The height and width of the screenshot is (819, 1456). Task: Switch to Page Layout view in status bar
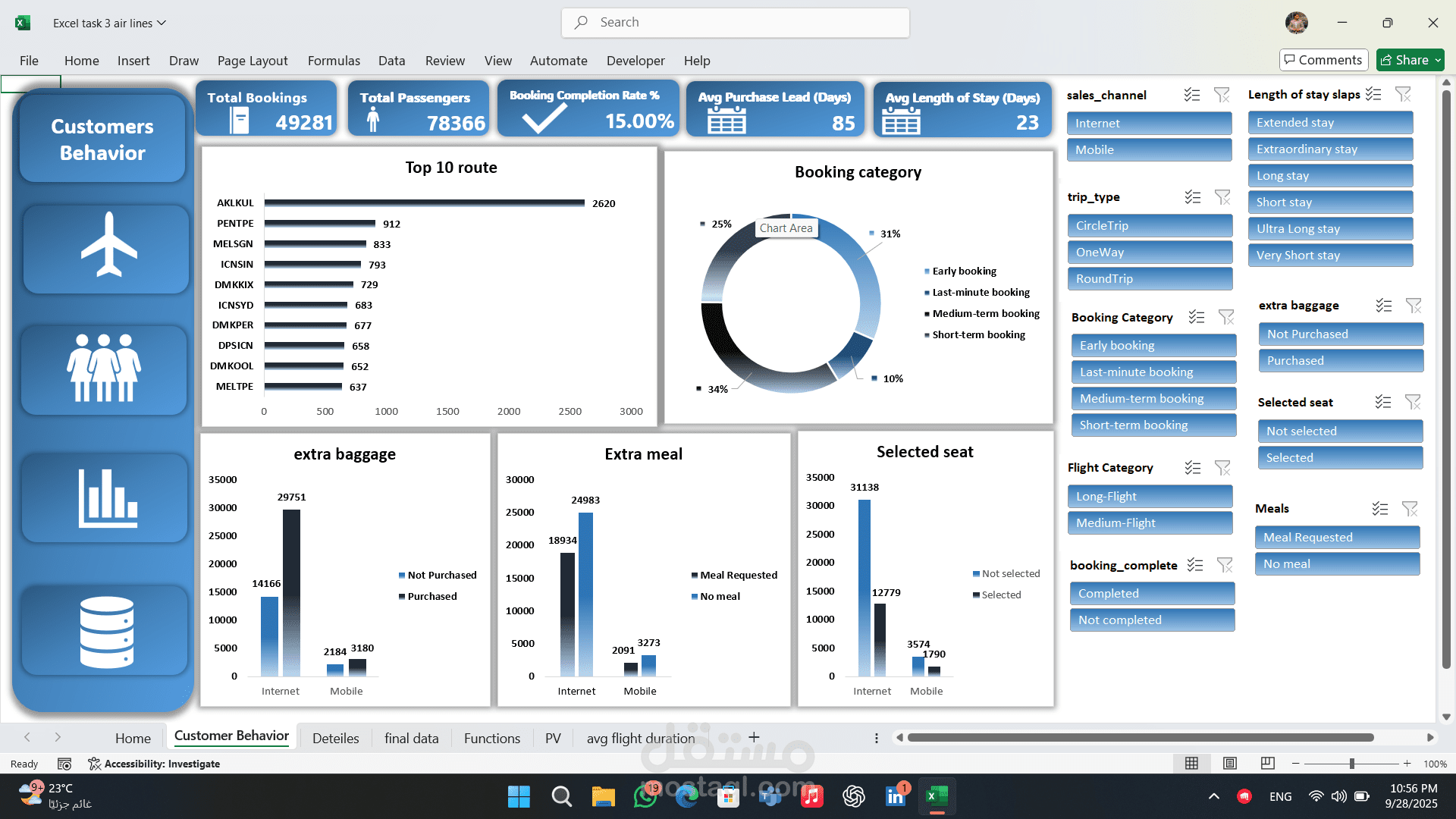pos(1230,764)
